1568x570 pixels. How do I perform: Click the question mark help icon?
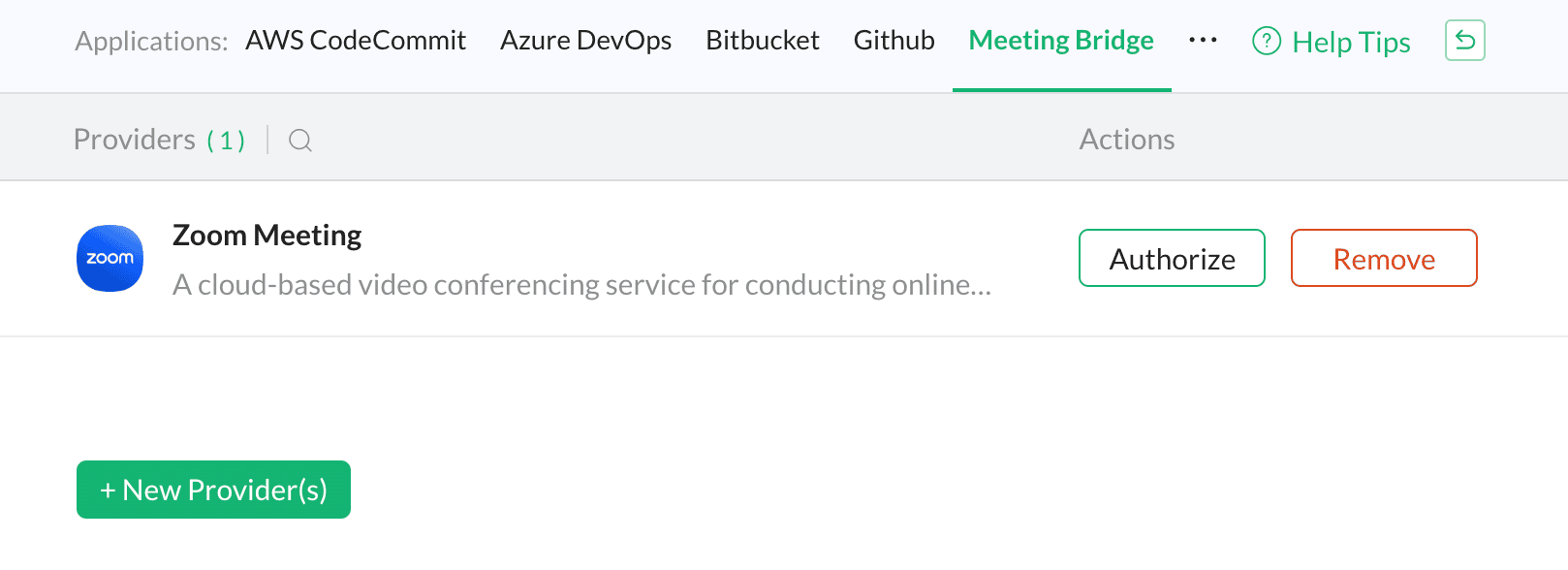pyautogui.click(x=1267, y=41)
